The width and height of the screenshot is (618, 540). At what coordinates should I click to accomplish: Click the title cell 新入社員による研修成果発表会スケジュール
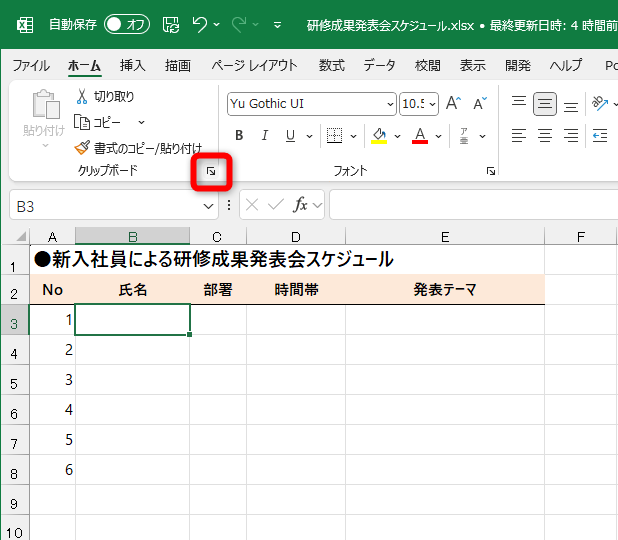tap(214, 259)
